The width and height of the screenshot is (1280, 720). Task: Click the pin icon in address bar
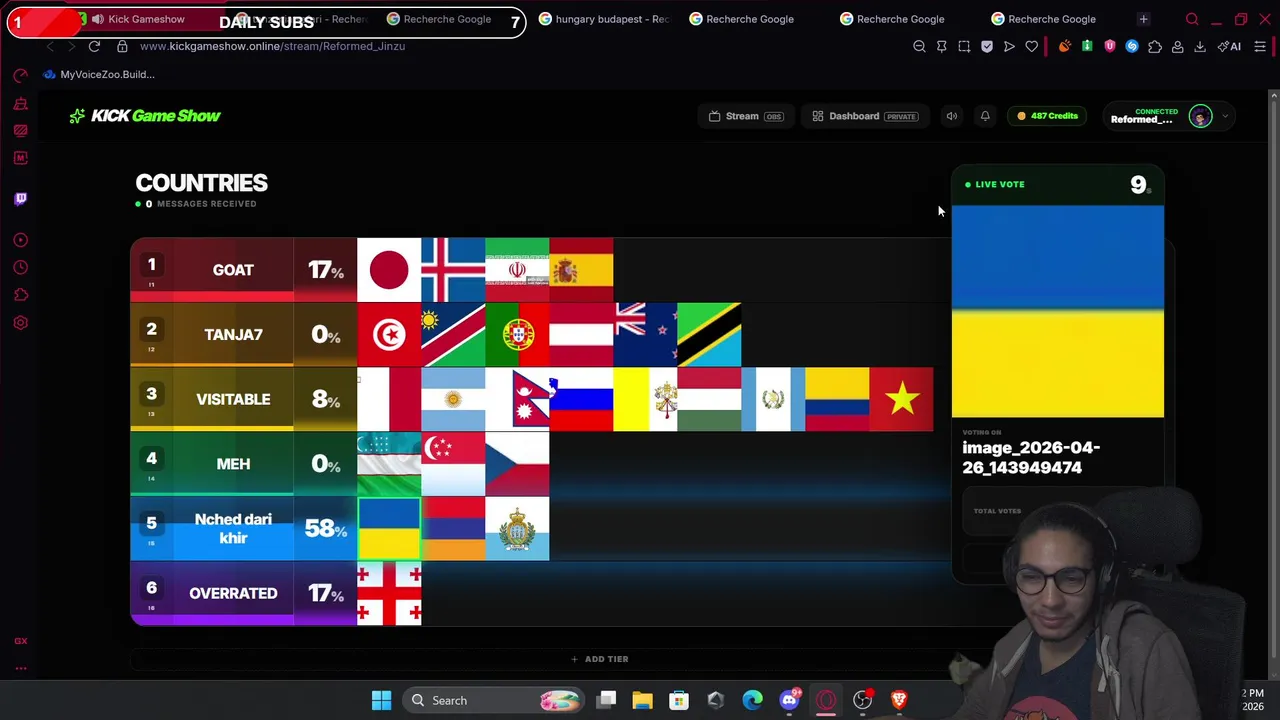click(941, 46)
